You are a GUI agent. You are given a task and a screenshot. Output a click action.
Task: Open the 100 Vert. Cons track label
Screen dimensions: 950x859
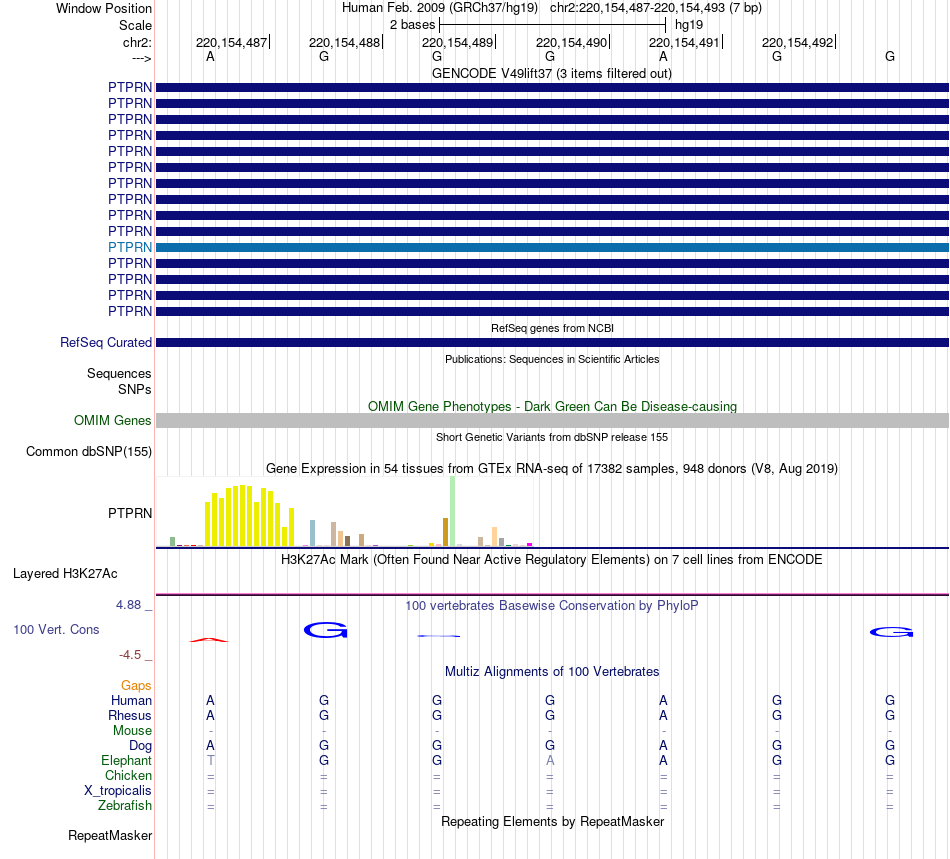point(56,629)
